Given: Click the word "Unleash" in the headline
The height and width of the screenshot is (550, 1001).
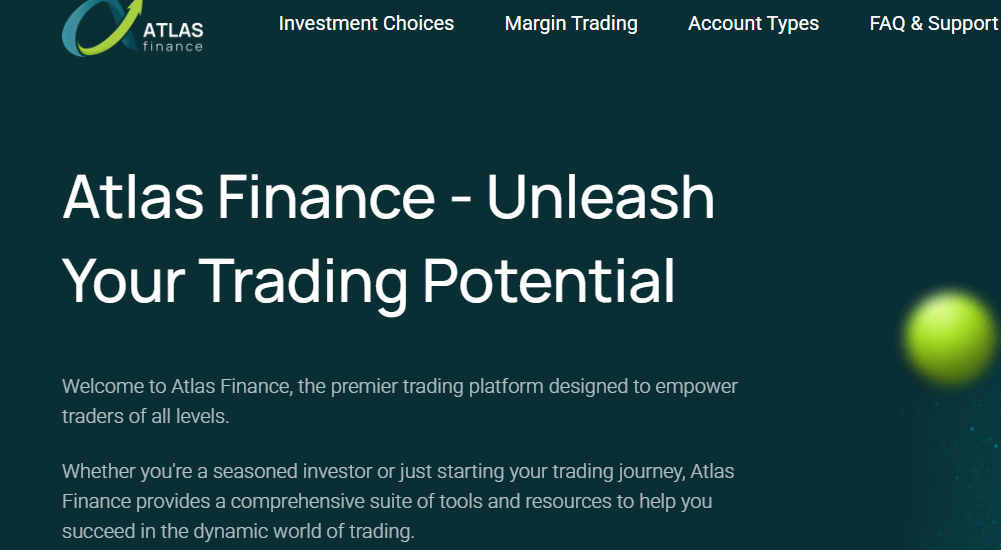Looking at the screenshot, I should point(601,197).
